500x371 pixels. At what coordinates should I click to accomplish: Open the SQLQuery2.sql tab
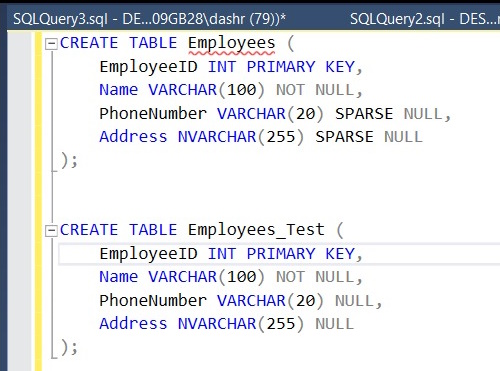[425, 19]
